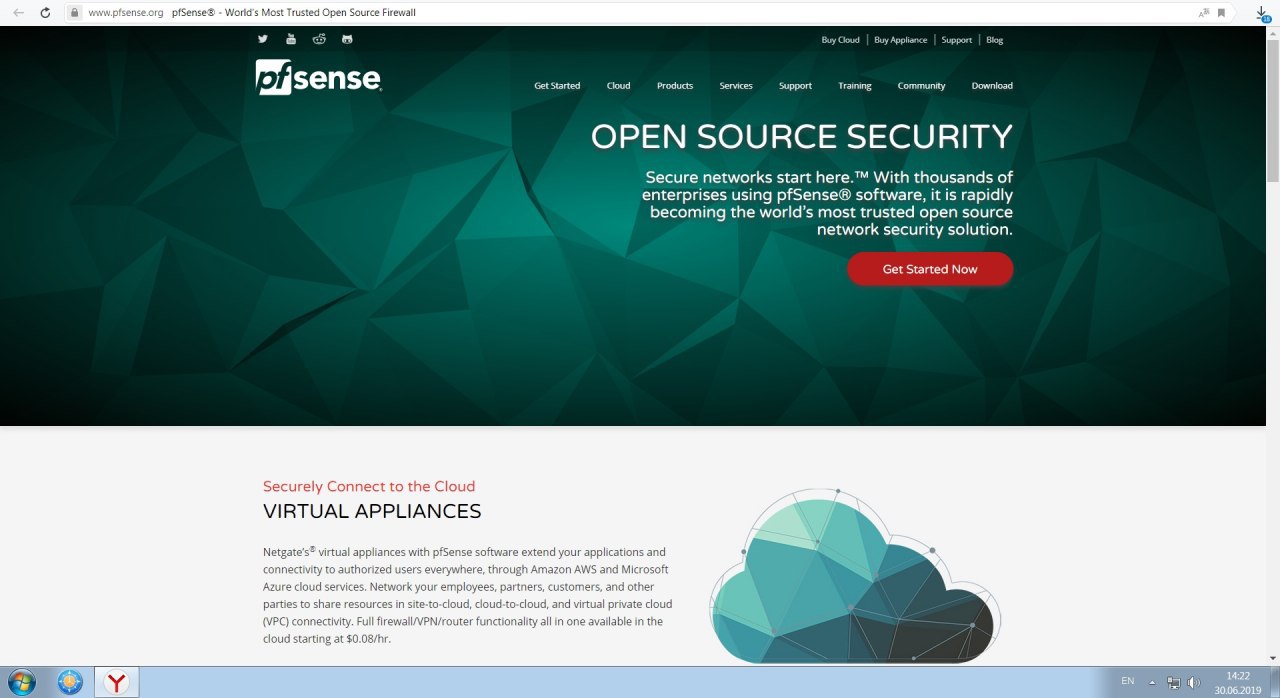Click the OPEN SOURCE SECURITY headline
This screenshot has height=698, width=1280.
[802, 137]
